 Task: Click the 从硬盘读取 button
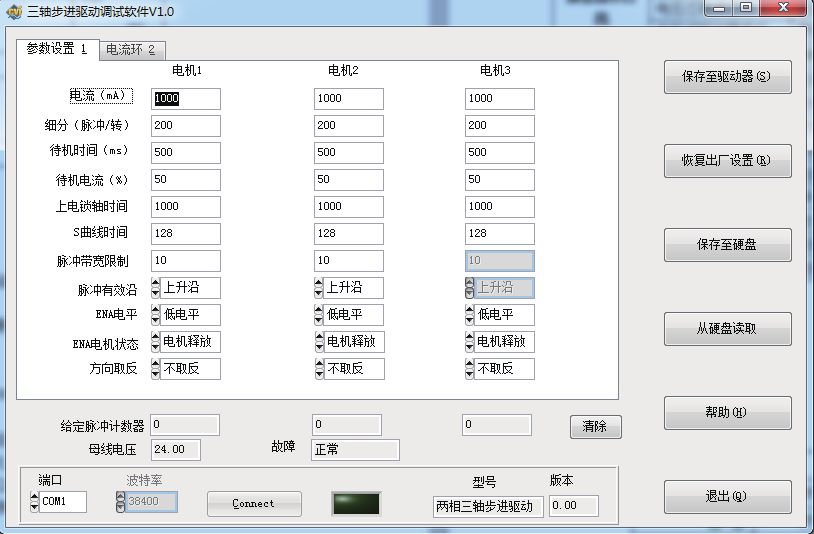727,329
